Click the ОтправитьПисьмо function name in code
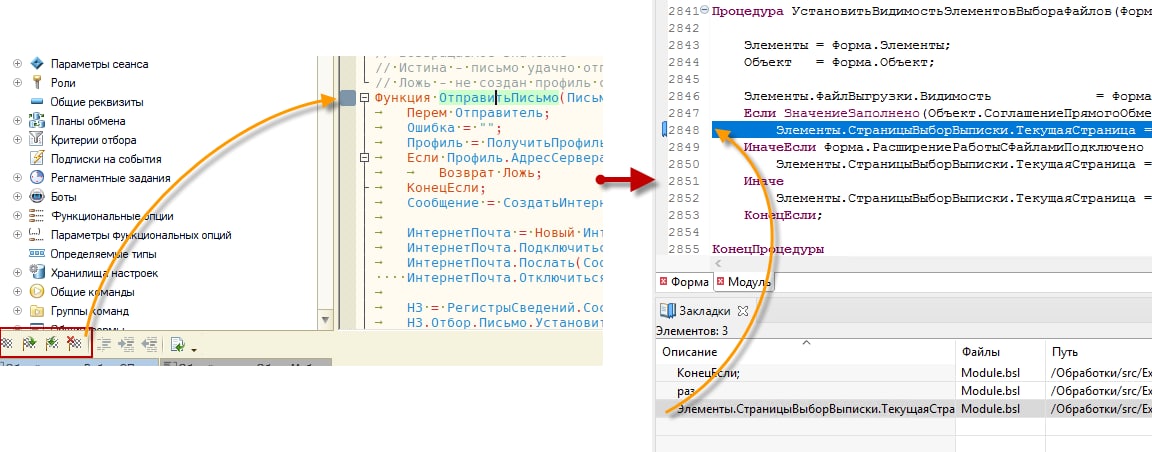Screen dimensions: 1152x452 point(498,98)
